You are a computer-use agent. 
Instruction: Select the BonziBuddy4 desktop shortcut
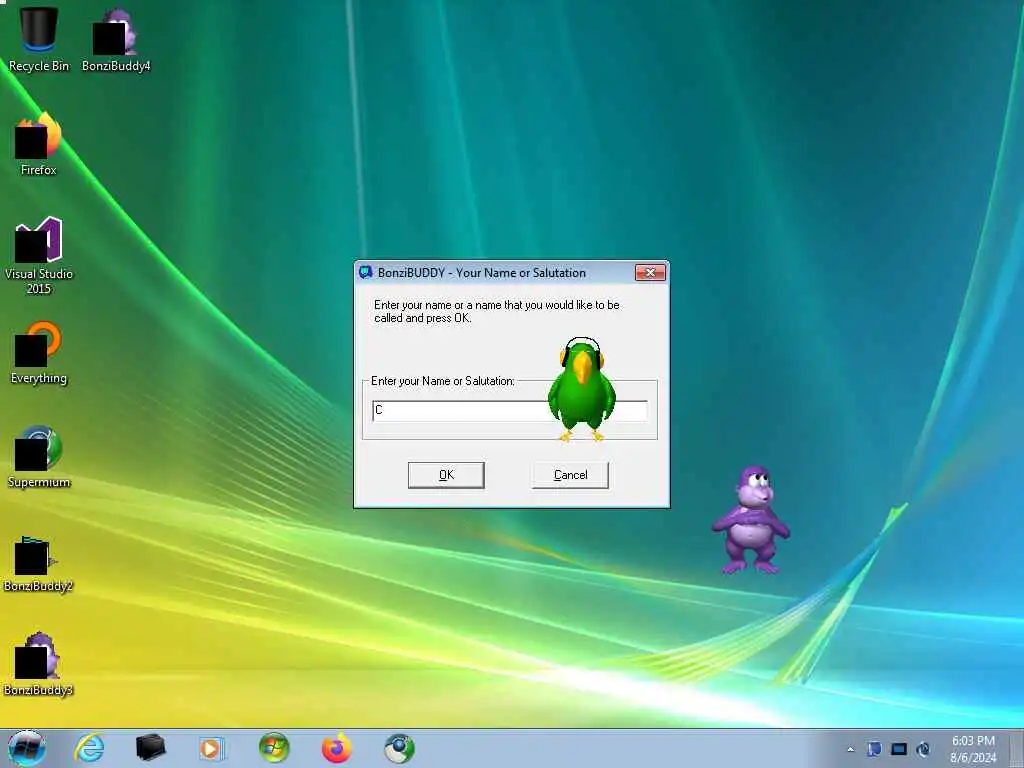(116, 38)
